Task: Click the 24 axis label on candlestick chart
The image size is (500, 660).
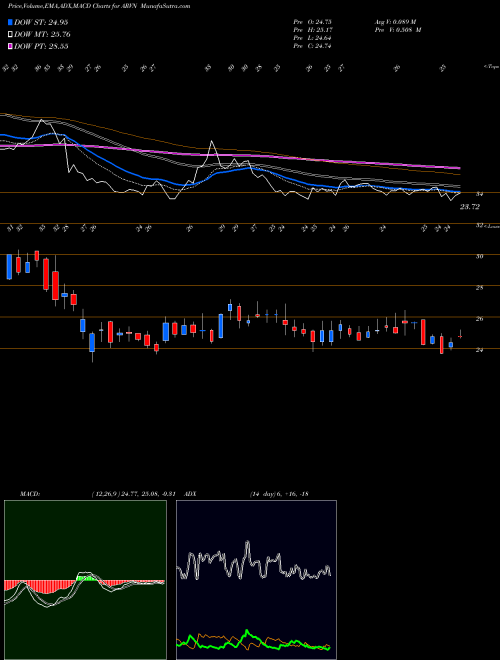Action: [479, 350]
